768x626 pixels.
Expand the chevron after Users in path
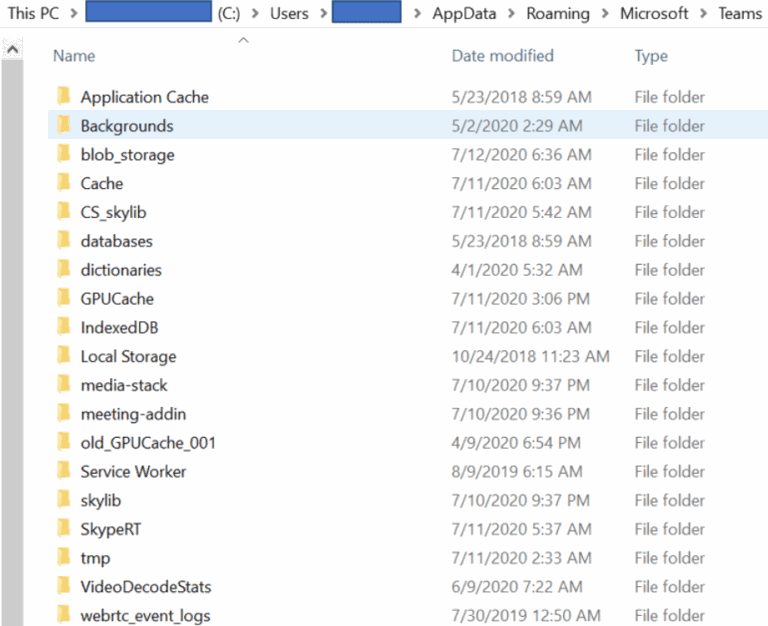coord(323,13)
